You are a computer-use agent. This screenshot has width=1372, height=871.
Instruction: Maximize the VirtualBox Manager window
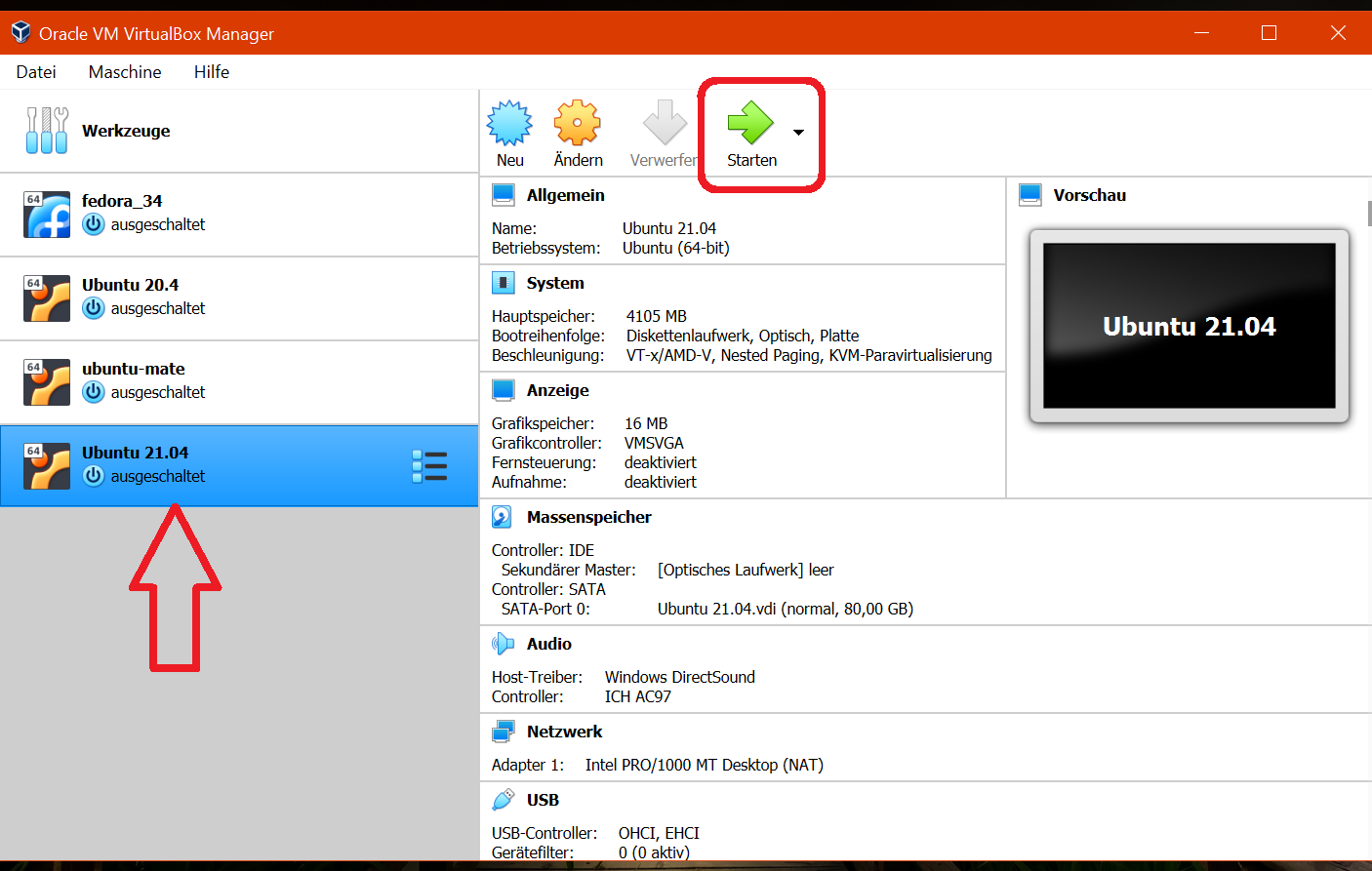coord(1269,33)
